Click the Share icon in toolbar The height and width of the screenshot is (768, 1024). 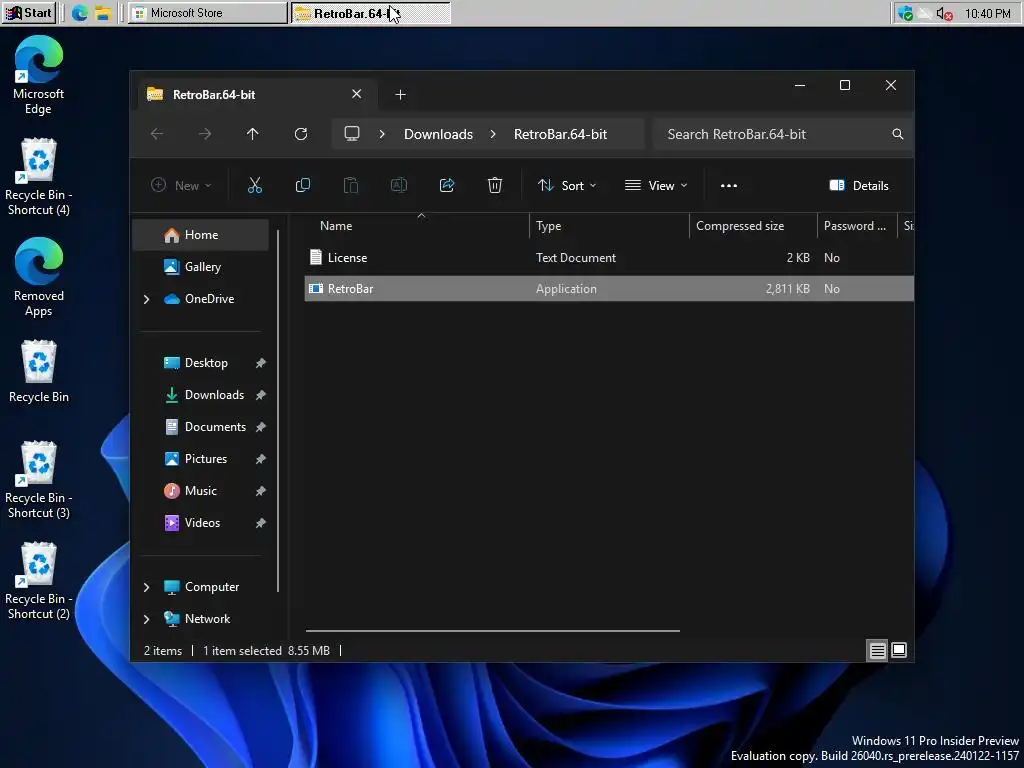[447, 185]
